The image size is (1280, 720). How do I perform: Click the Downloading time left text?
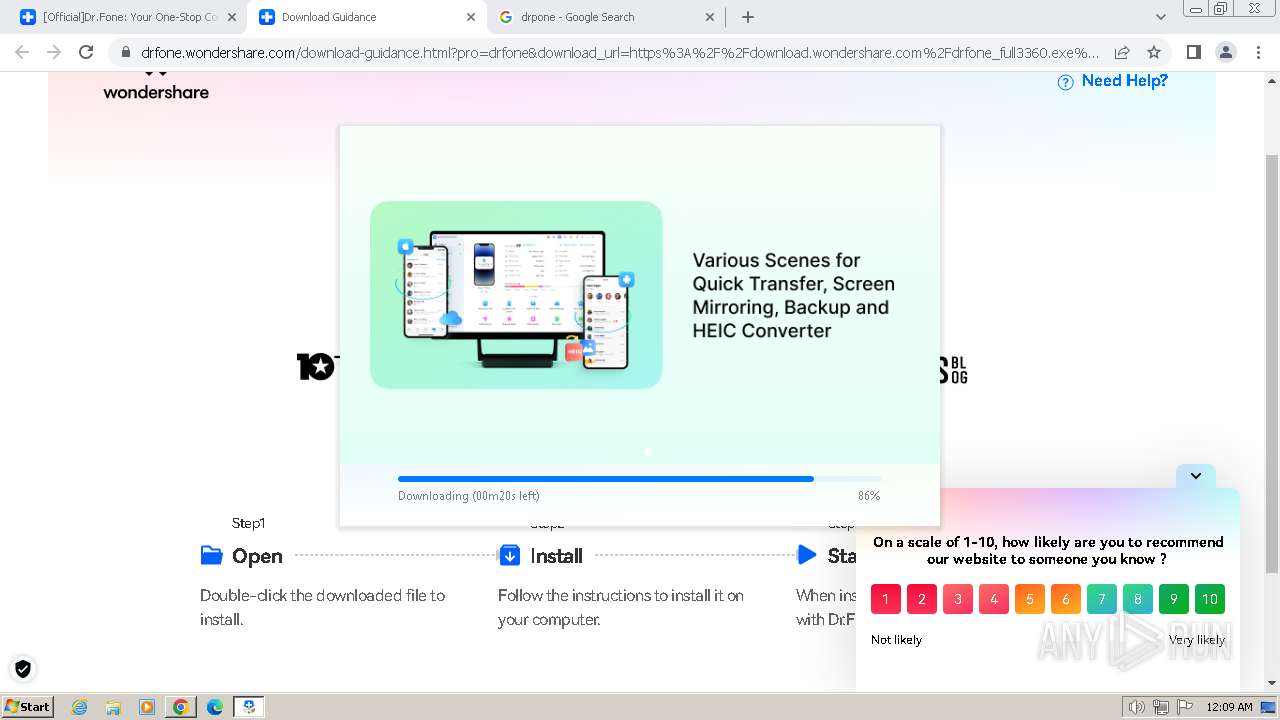click(469, 496)
